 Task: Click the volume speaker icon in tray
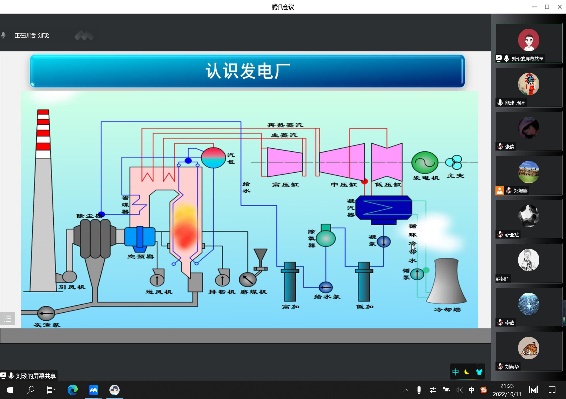pyautogui.click(x=460, y=390)
